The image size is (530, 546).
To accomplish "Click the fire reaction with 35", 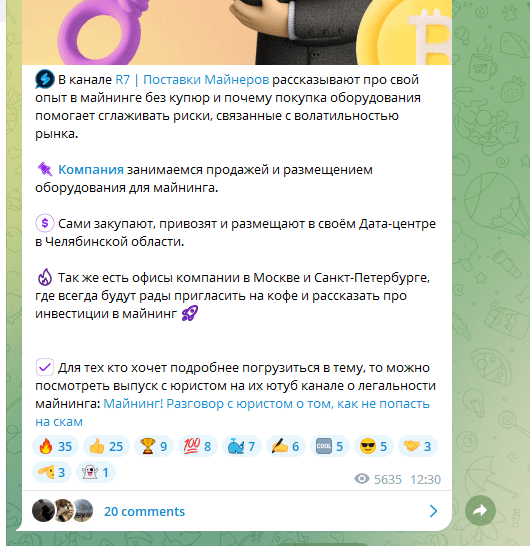I will (x=55, y=446).
